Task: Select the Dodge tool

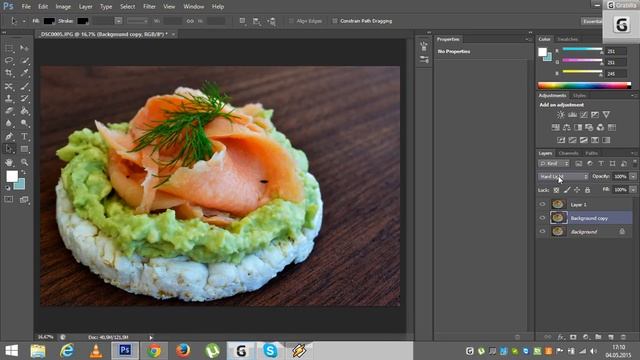Action: point(24,123)
